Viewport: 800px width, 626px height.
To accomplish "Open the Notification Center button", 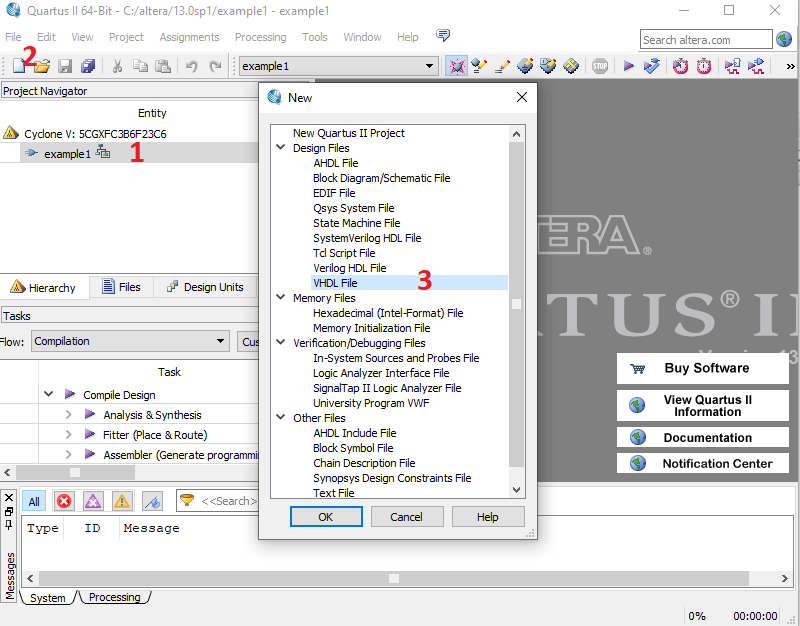I will tap(703, 463).
